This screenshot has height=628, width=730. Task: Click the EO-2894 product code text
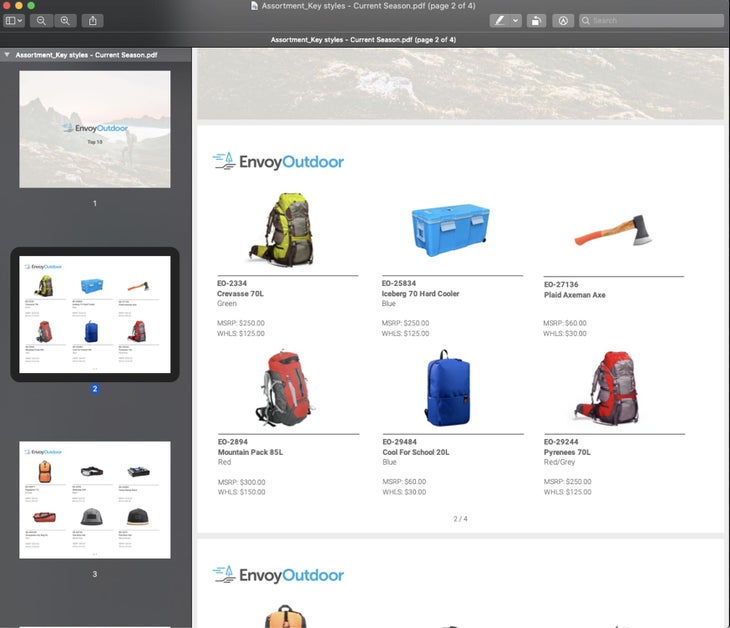click(233, 442)
